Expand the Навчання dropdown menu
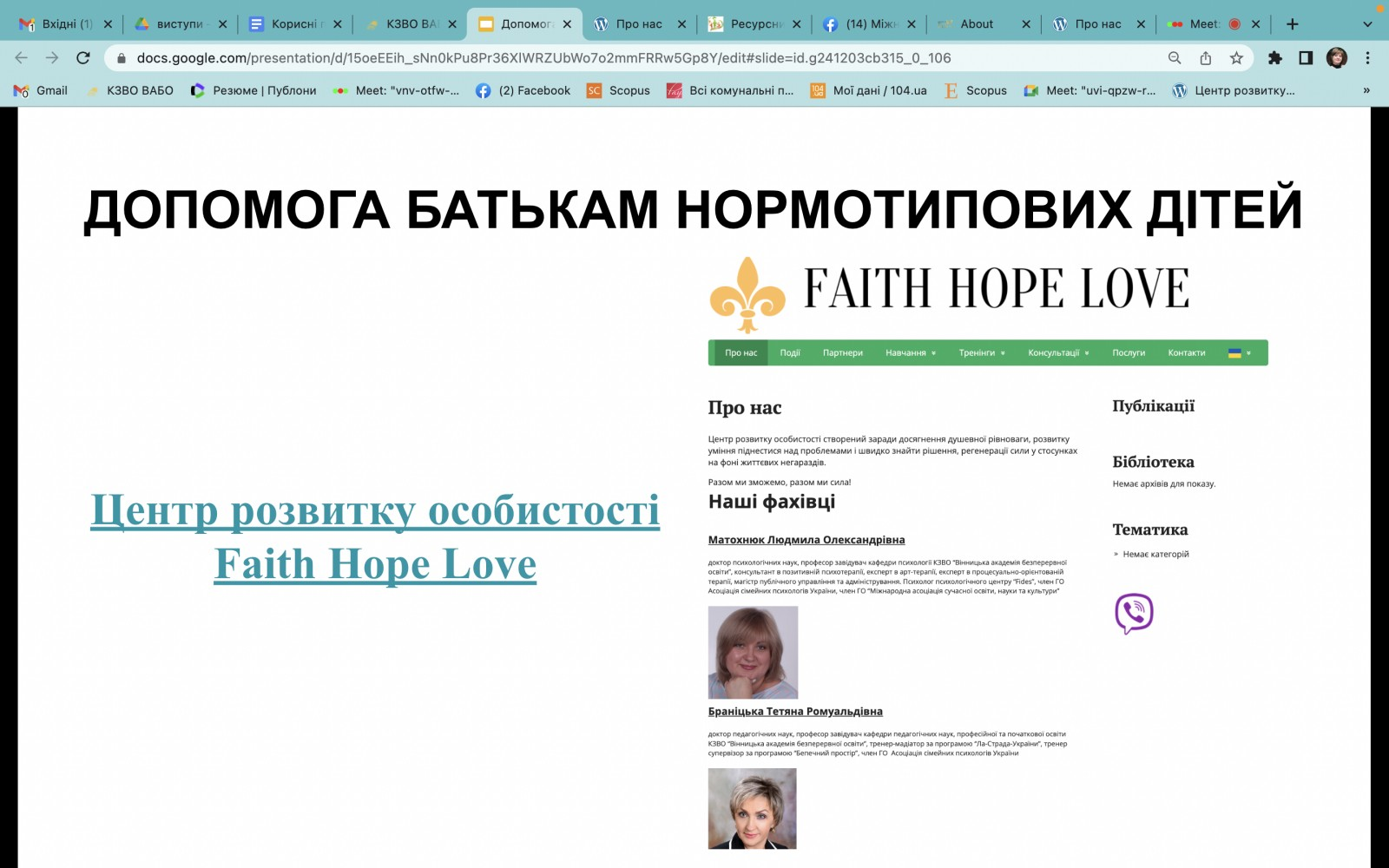Viewport: 1389px width, 868px height. [911, 352]
